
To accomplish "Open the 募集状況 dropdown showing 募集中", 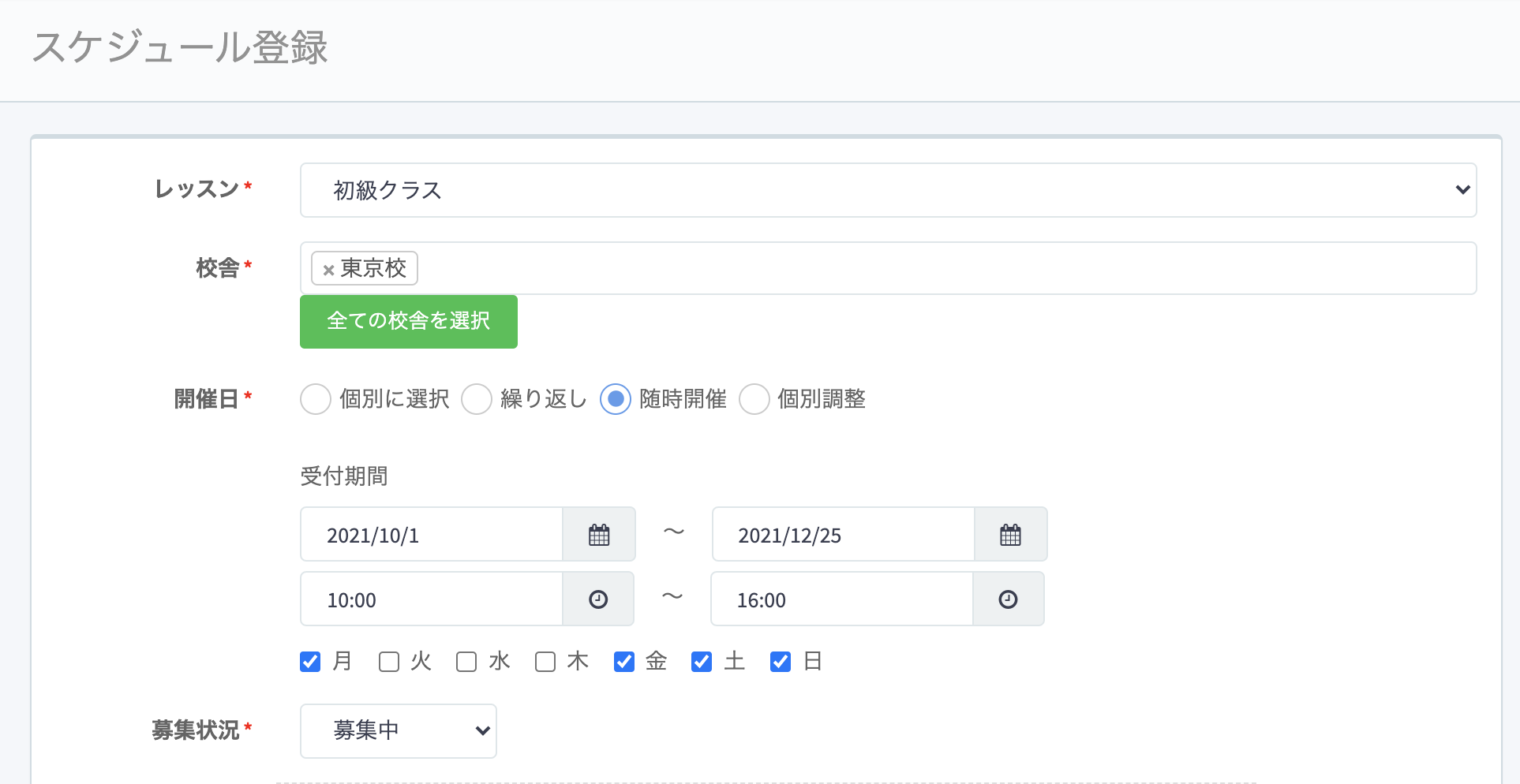I will 399,731.
